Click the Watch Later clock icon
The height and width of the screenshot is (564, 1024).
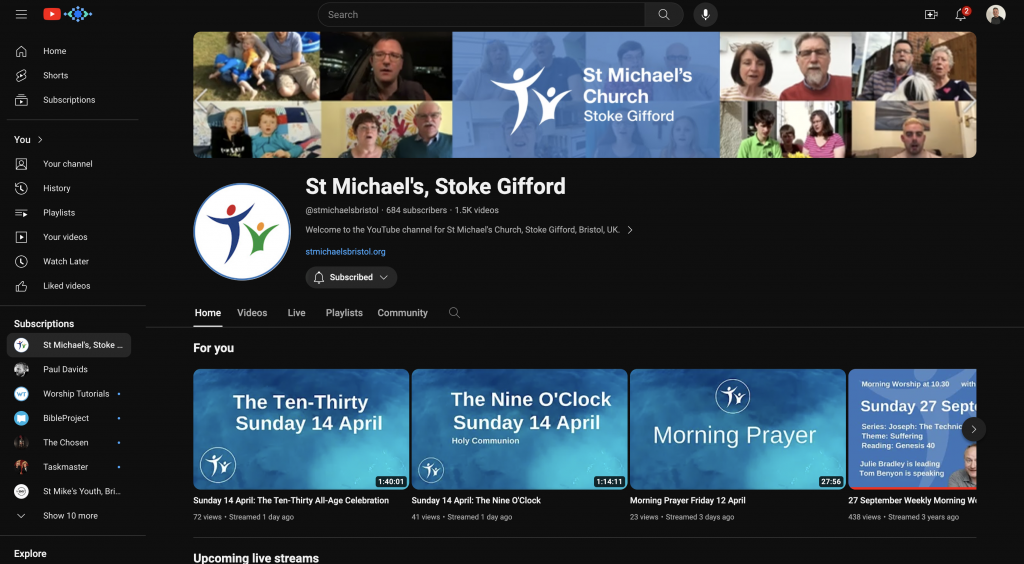coord(22,261)
